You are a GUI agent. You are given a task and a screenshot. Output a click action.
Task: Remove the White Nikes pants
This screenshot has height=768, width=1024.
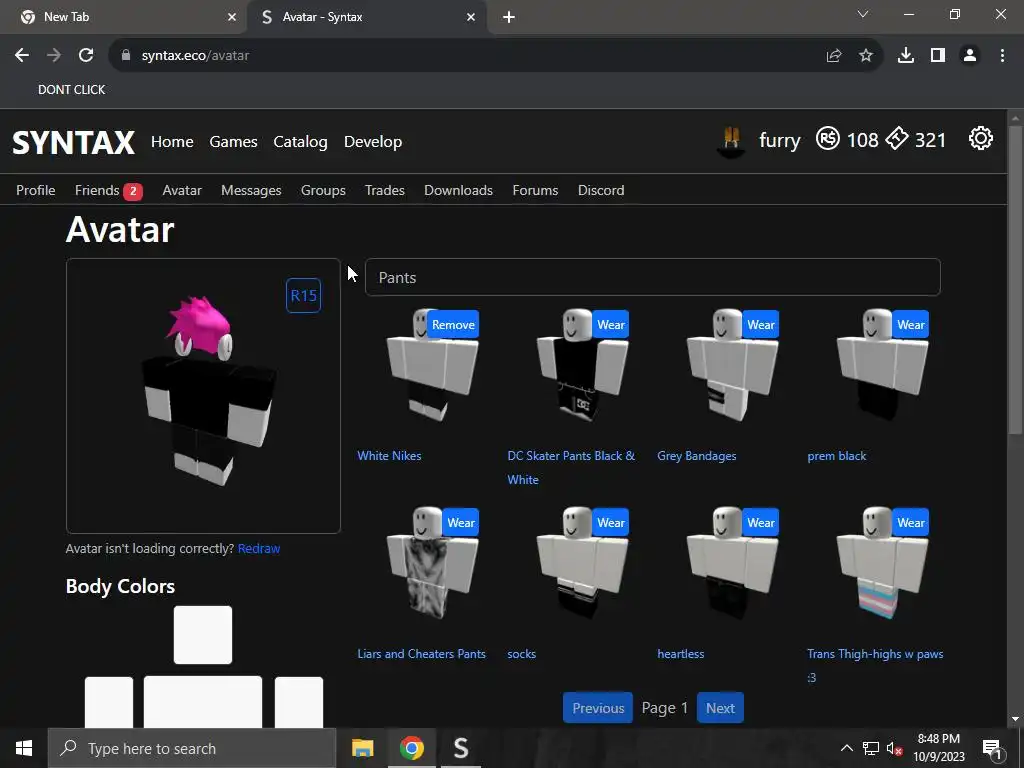(453, 325)
